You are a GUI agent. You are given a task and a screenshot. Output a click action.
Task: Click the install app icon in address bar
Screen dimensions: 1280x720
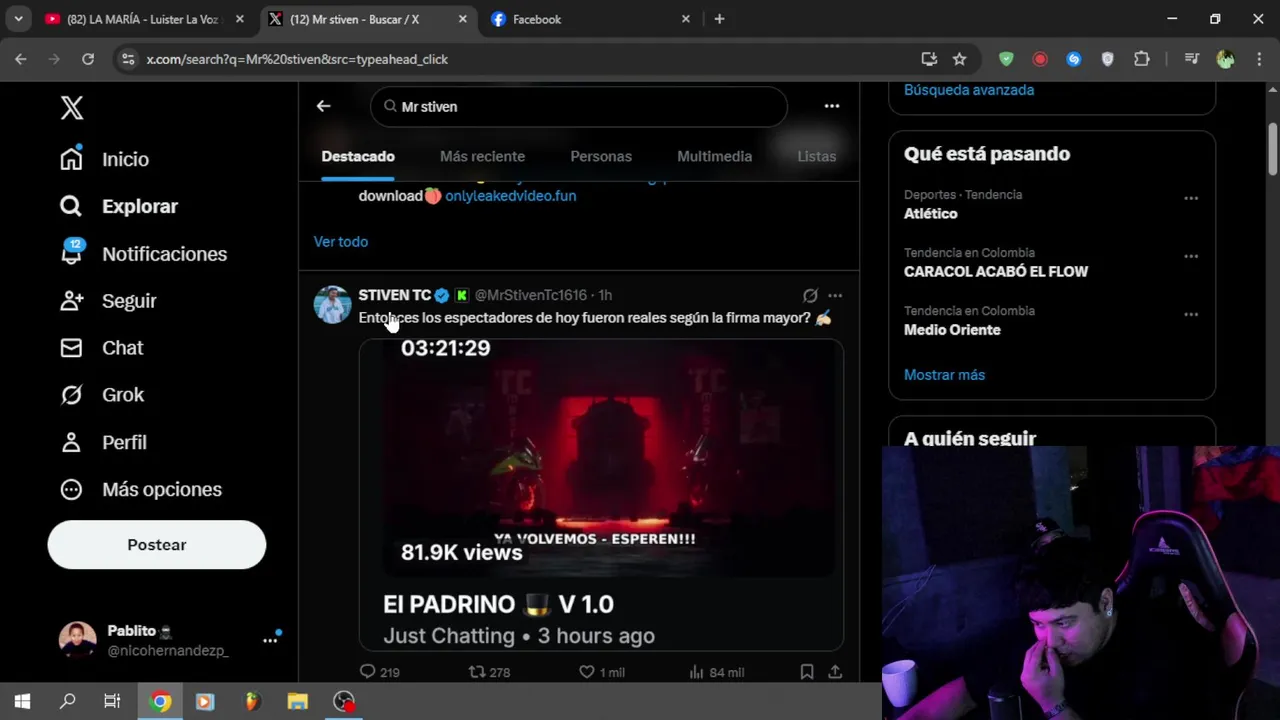(x=929, y=59)
